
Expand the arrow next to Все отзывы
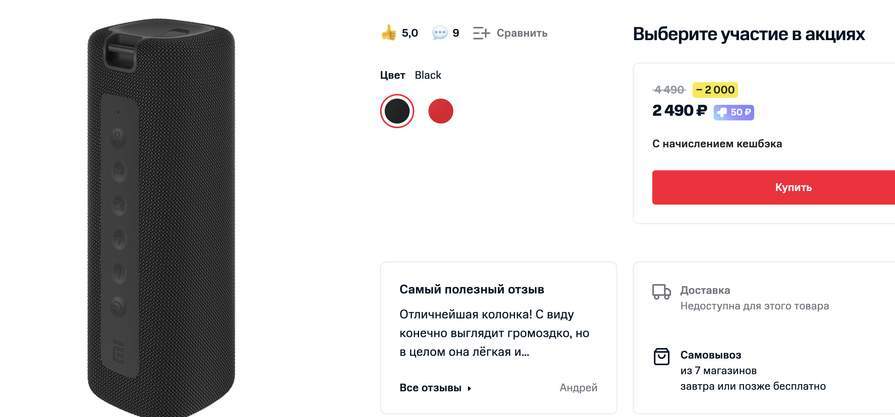click(469, 388)
